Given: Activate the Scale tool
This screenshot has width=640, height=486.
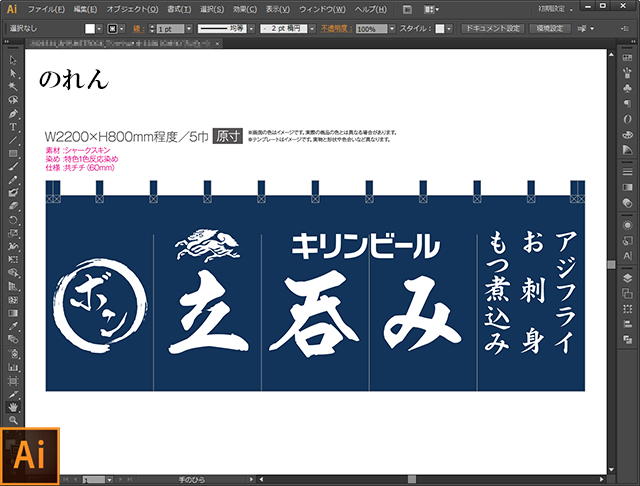Looking at the screenshot, I should (x=13, y=233).
